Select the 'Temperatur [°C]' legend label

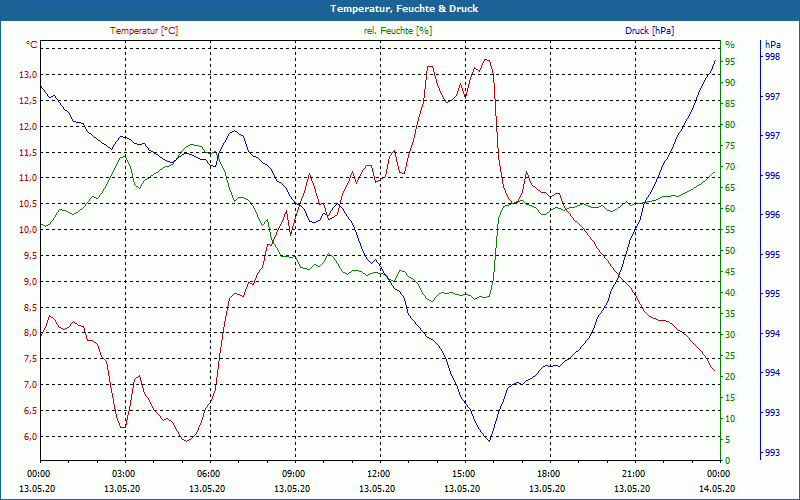point(144,31)
